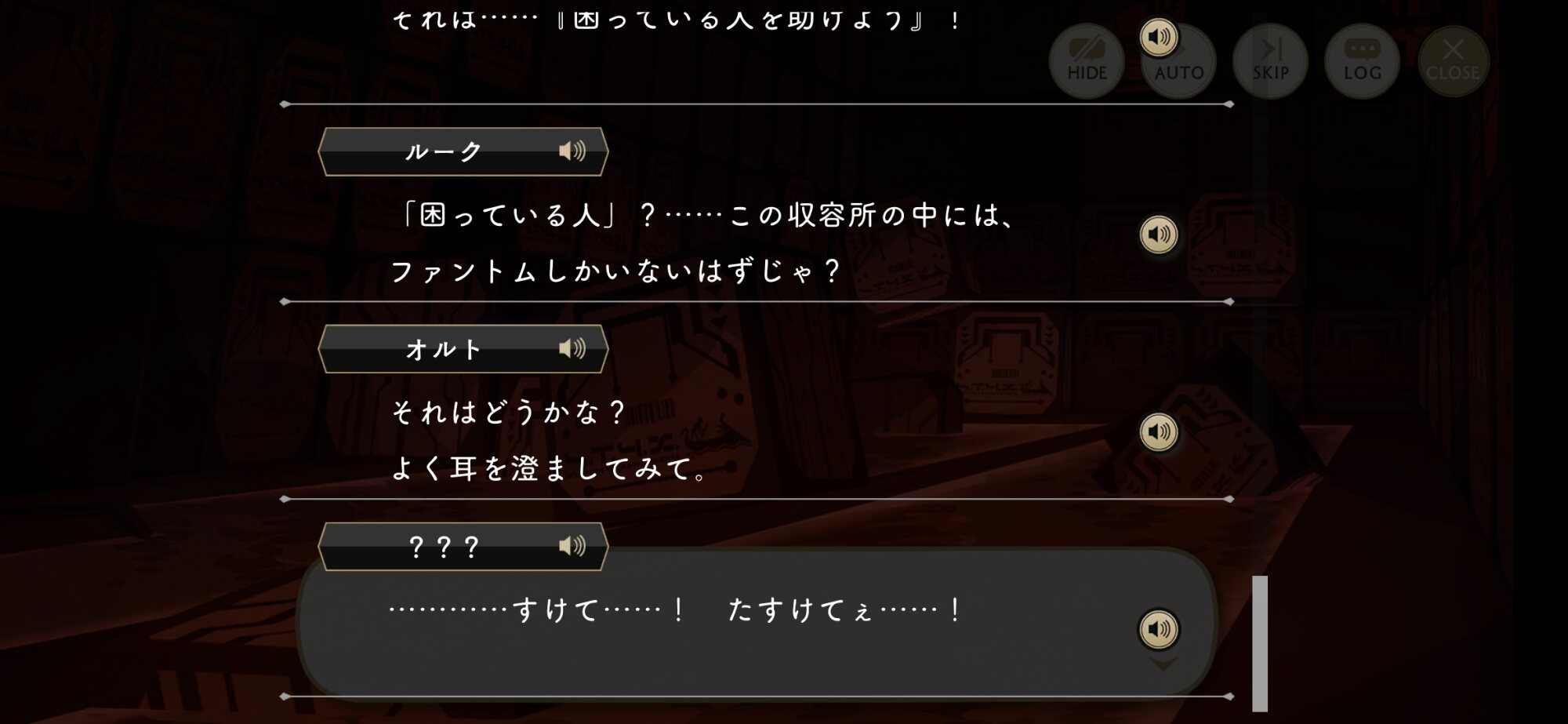Image resolution: width=1568 pixels, height=724 pixels.
Task: Play voice on オルト name plate
Action: click(x=572, y=348)
